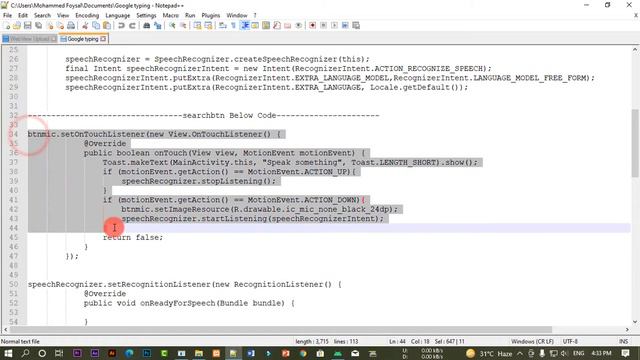Open the Windows notification center
The width and height of the screenshot is (640, 360).
tap(625, 353)
